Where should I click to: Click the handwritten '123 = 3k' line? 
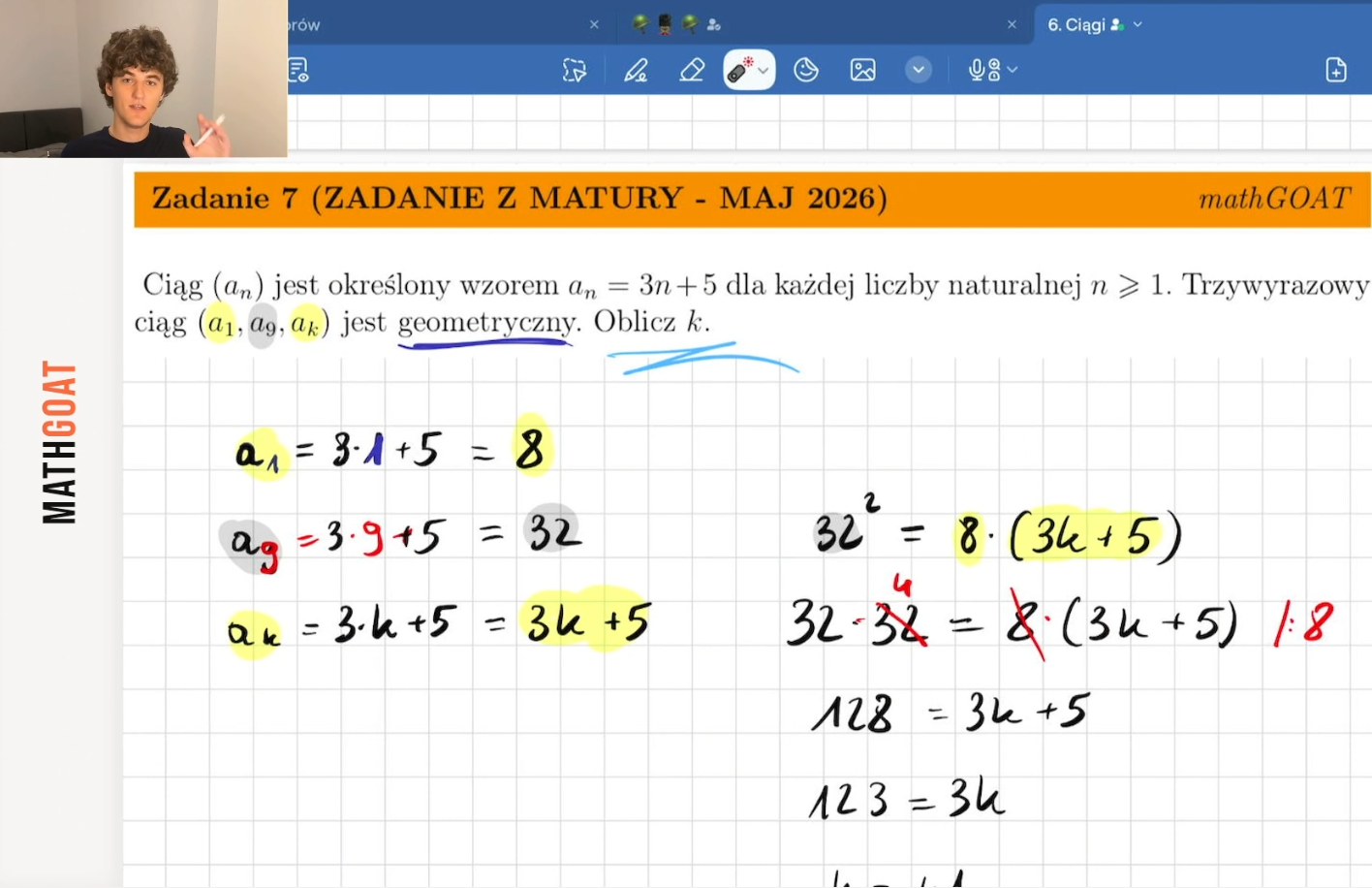[906, 800]
